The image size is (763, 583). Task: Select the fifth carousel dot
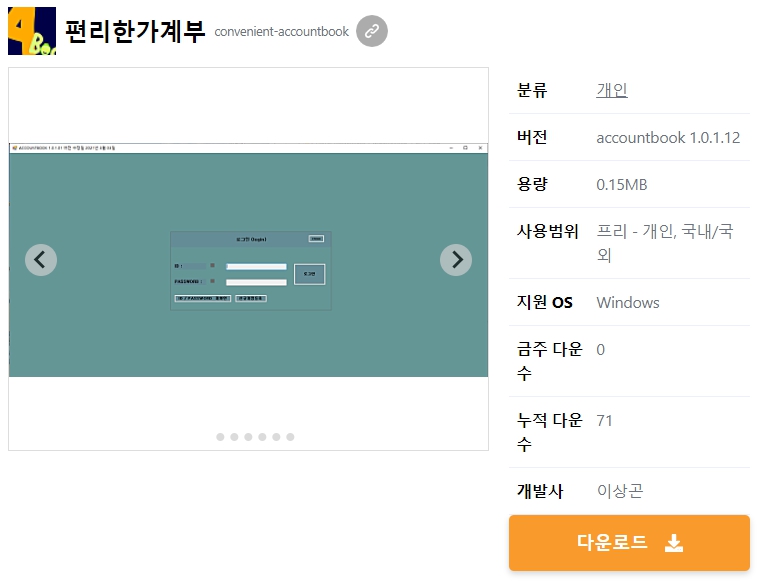(276, 437)
